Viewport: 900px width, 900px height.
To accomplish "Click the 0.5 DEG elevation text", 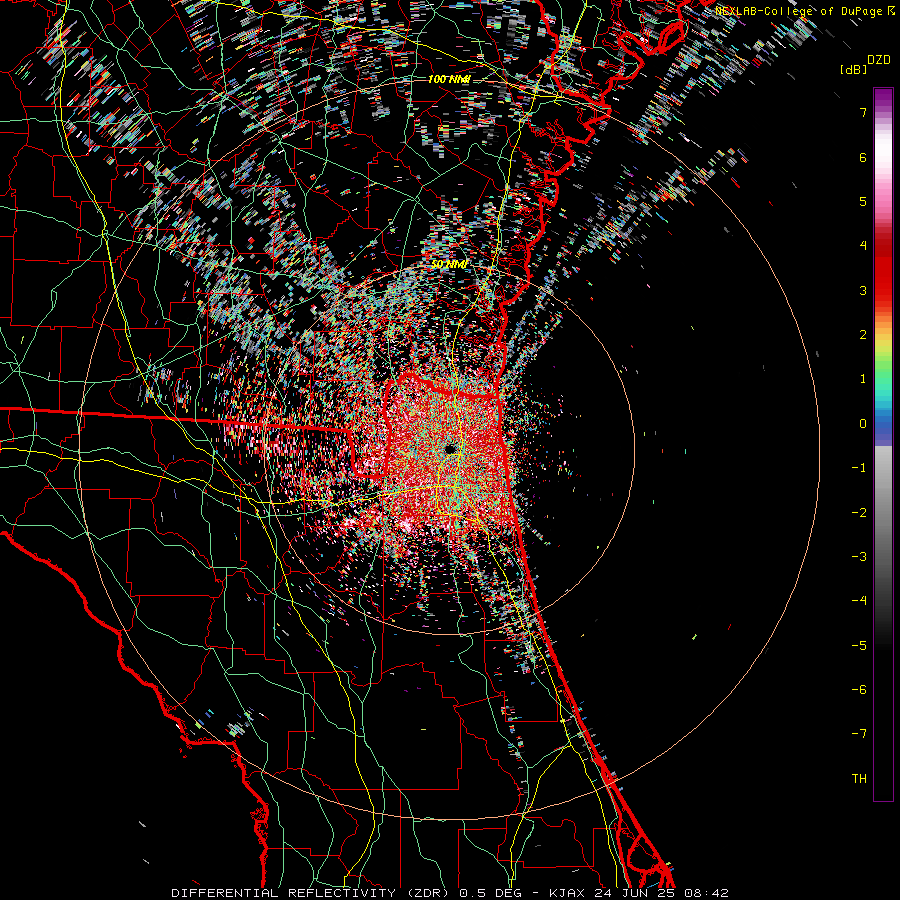I will tap(490, 893).
